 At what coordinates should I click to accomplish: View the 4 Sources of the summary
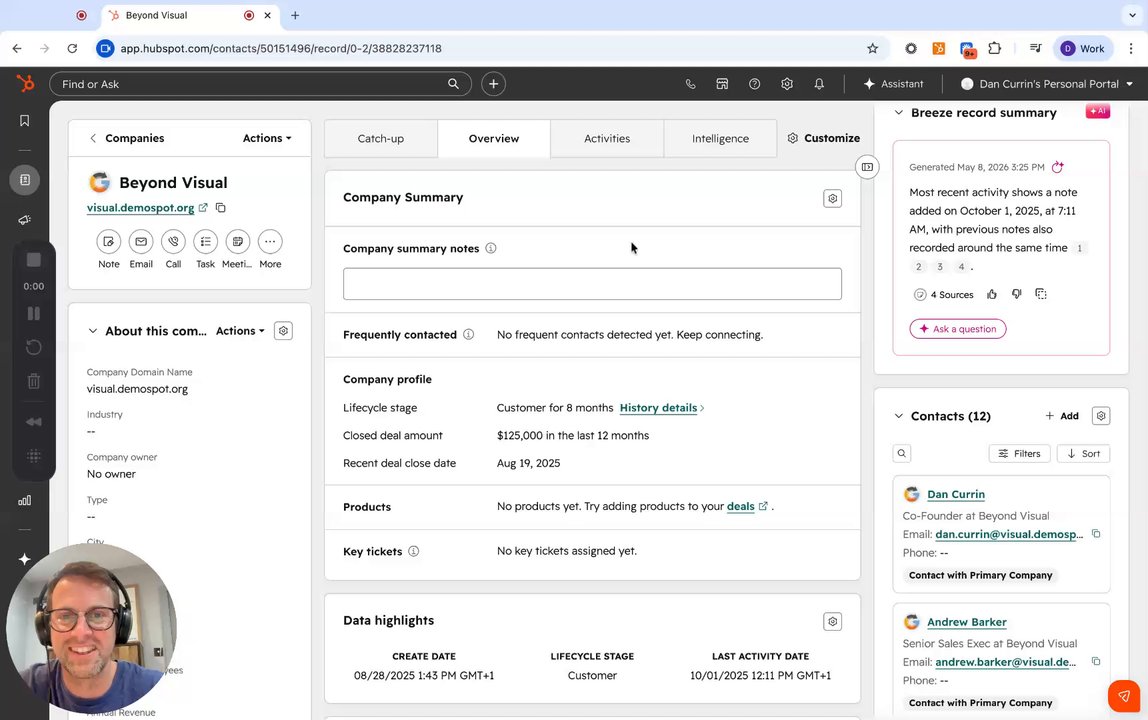point(944,294)
